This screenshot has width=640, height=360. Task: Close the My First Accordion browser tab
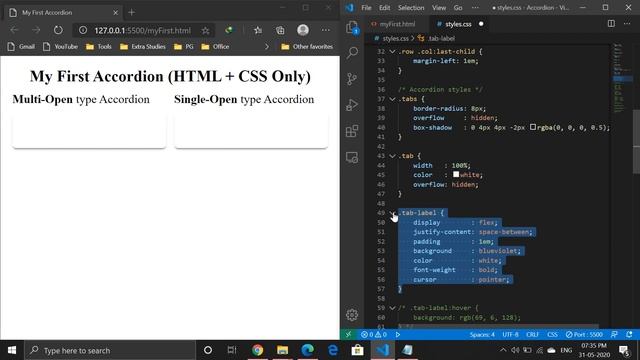pyautogui.click(x=116, y=13)
